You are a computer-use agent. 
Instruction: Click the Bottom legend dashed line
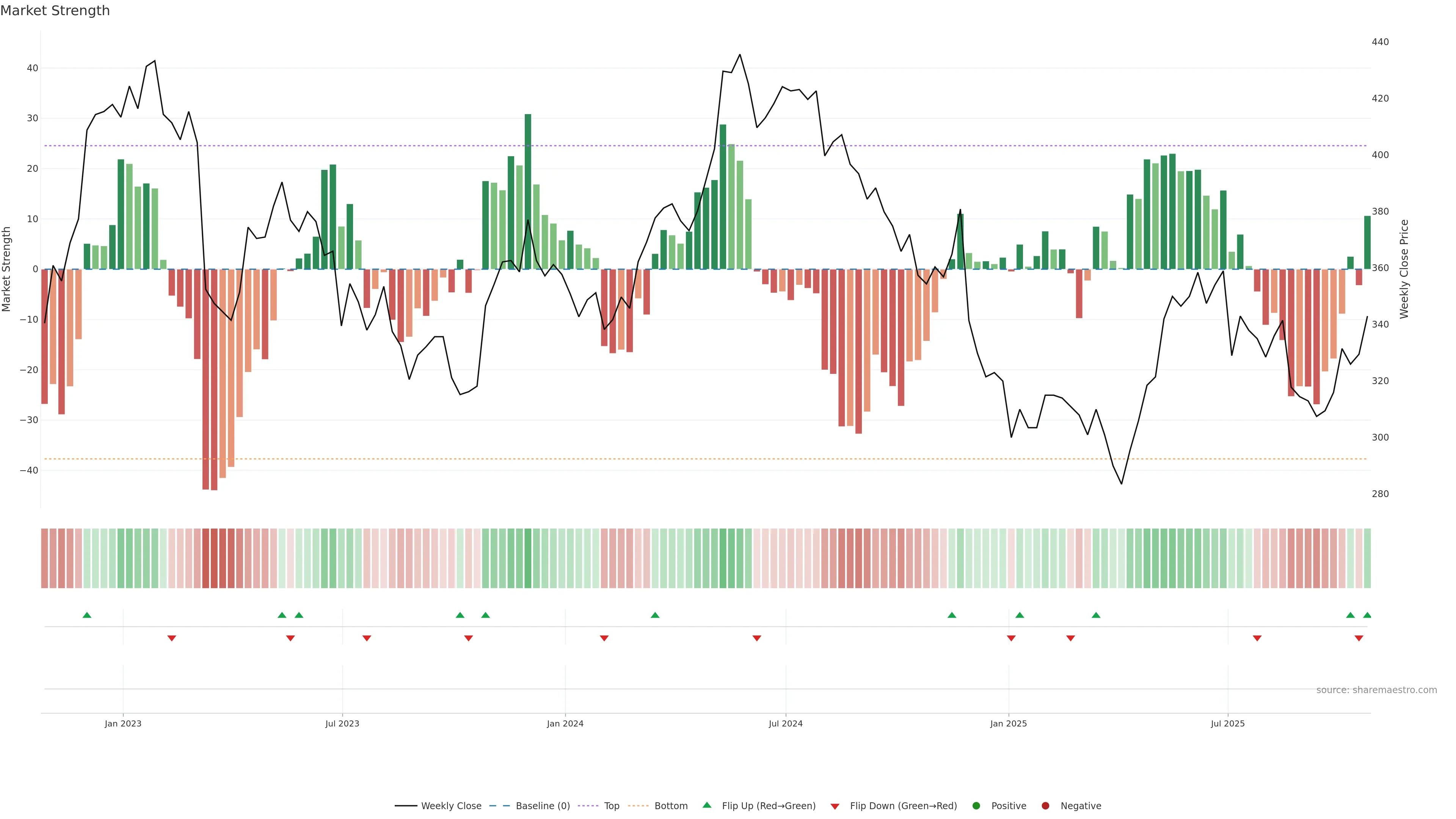coord(638,805)
